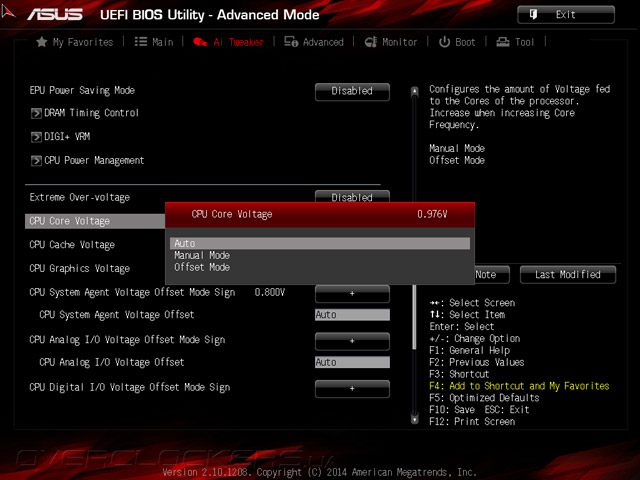The image size is (640, 480).
Task: Click the EPU Power Saving Mode label
Action: coord(82,90)
